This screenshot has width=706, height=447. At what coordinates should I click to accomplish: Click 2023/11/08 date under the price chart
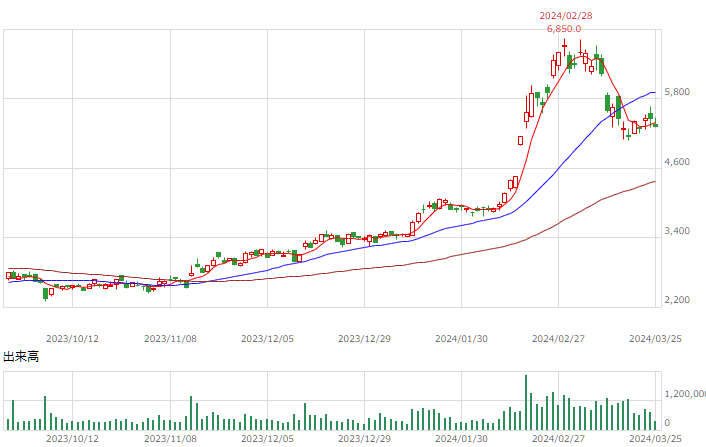tap(170, 339)
